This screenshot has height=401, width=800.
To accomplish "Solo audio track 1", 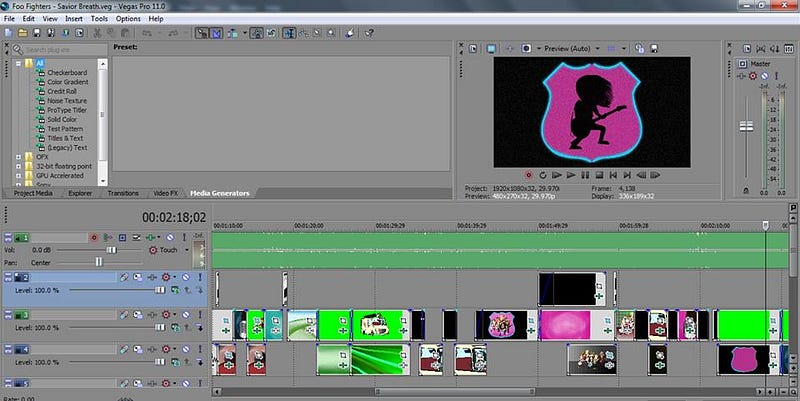I will tap(184, 238).
